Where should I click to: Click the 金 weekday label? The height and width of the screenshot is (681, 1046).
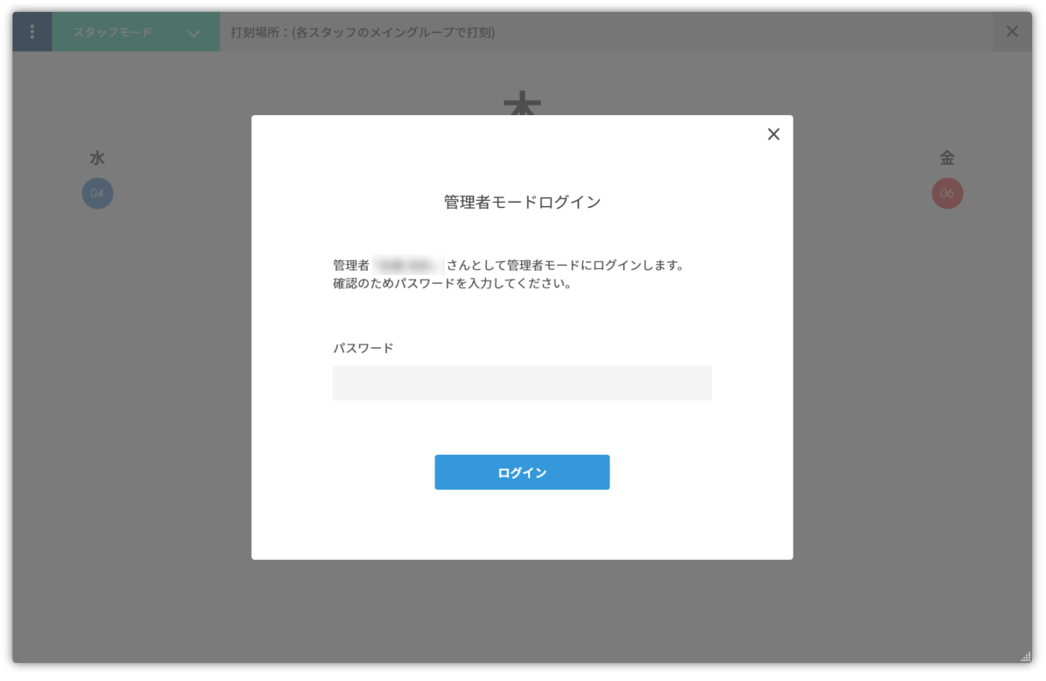click(947, 158)
